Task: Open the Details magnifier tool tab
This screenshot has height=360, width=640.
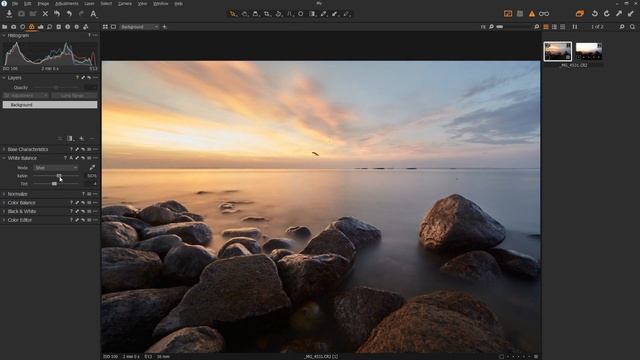Action: 49,27
